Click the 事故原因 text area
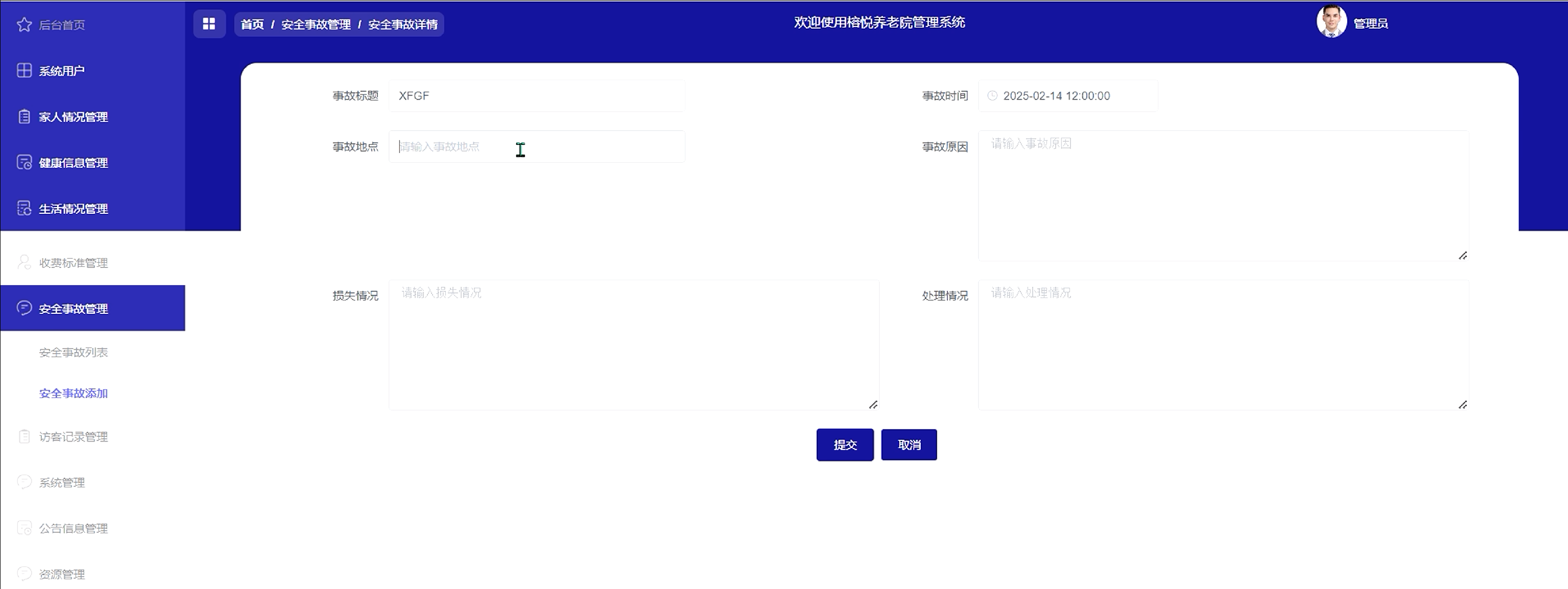Viewport: 1568px width, 589px height. click(1222, 195)
